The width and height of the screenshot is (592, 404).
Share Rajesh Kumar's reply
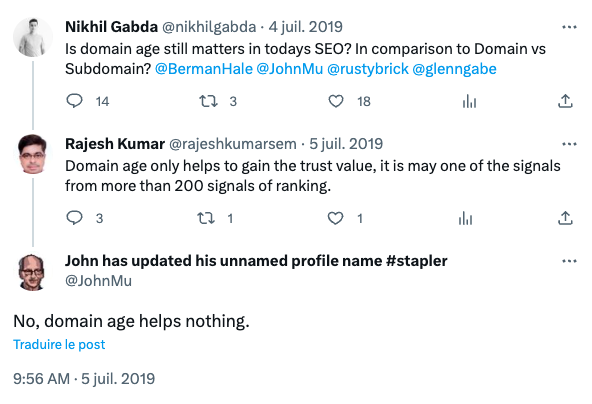coord(565,218)
